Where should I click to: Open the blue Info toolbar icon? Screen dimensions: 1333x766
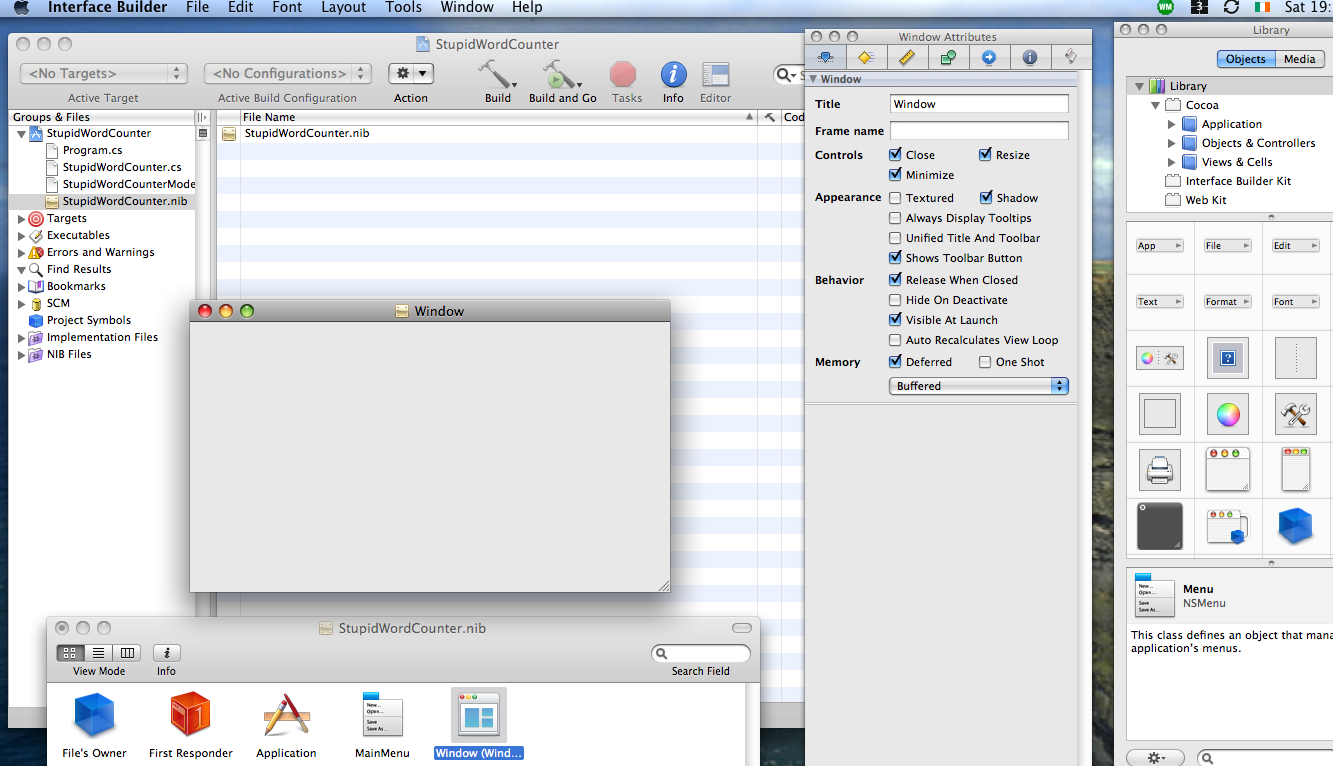point(674,74)
